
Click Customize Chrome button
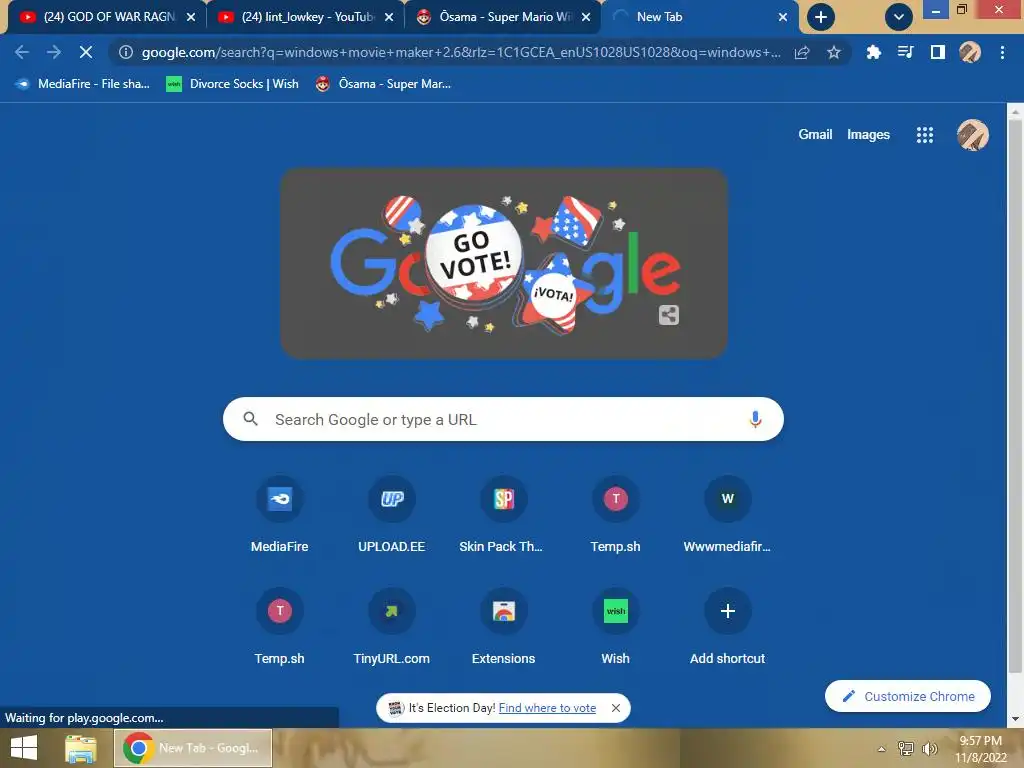pyautogui.click(x=908, y=696)
